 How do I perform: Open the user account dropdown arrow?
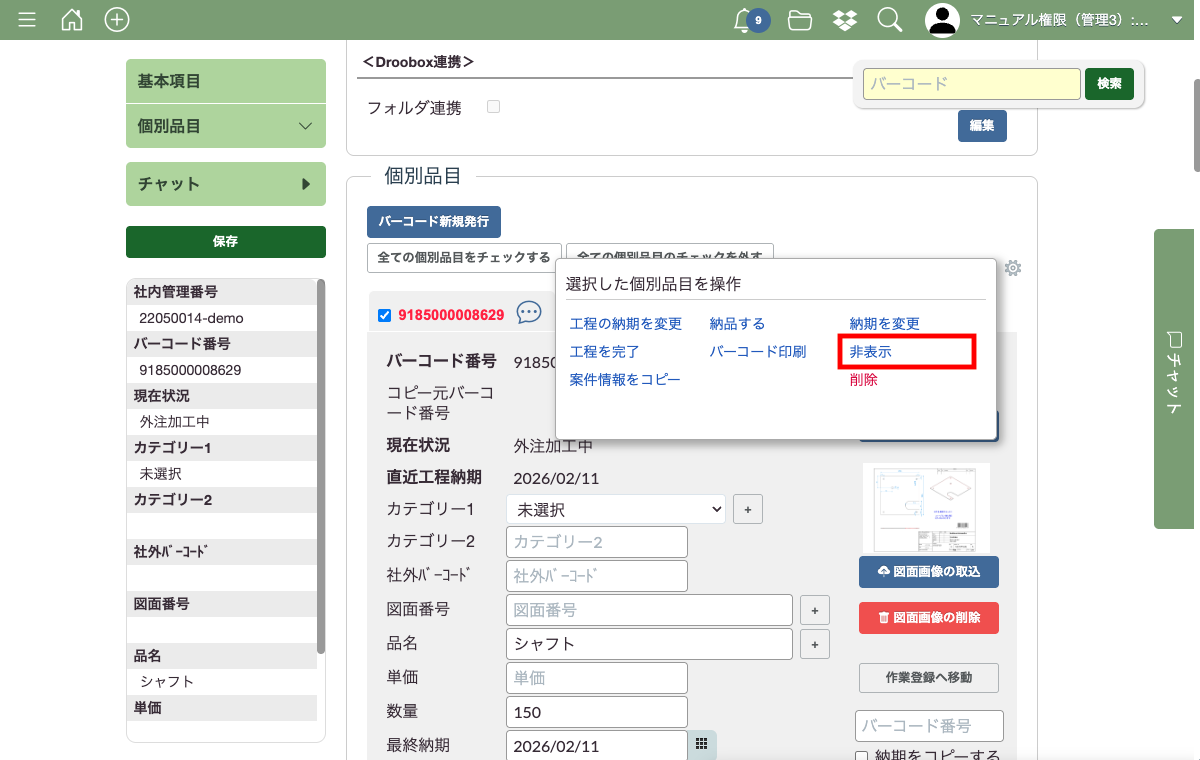(1176, 20)
